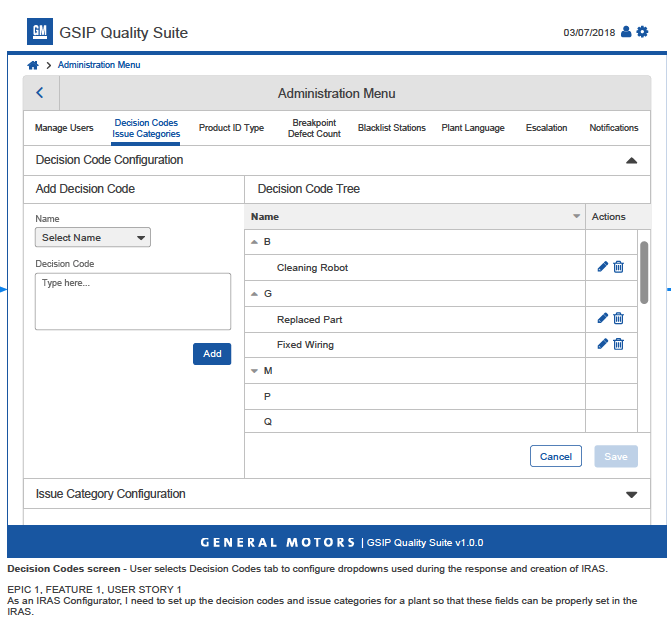Open the Notifications tab
The width and height of the screenshot is (671, 621).
[x=614, y=128]
